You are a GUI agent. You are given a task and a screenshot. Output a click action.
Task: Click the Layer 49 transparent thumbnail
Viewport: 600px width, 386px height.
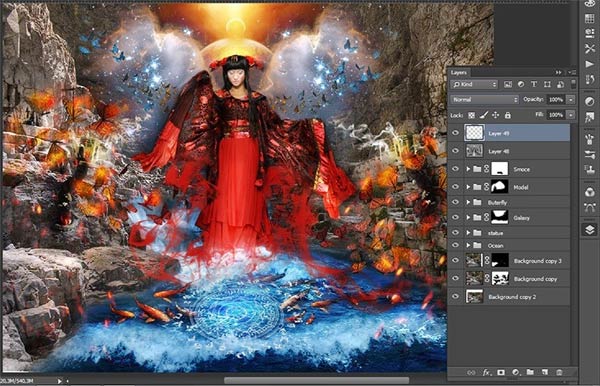pyautogui.click(x=474, y=133)
